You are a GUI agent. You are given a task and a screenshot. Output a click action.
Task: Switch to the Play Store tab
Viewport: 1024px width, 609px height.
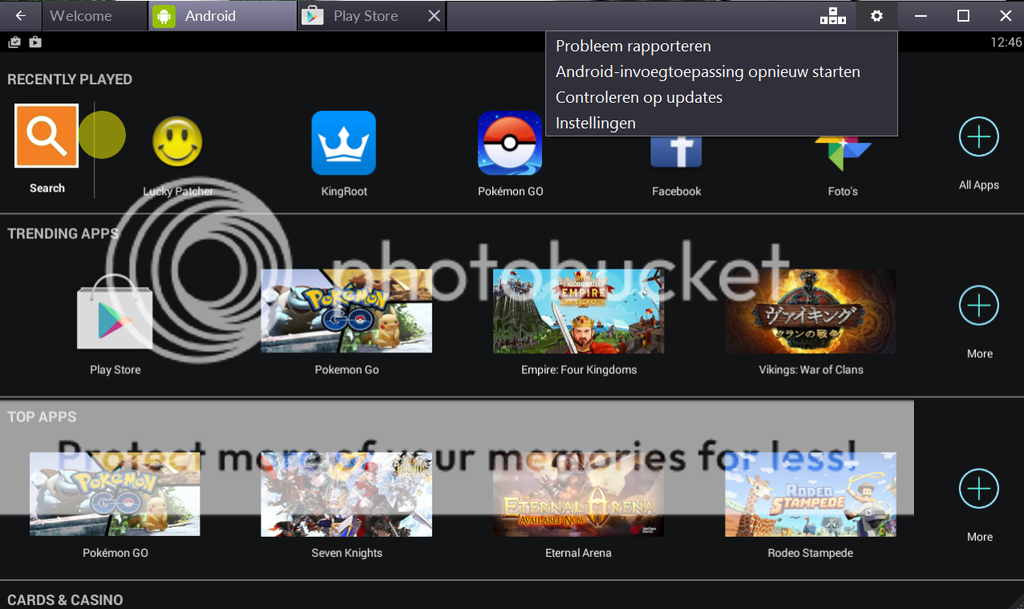[x=364, y=16]
